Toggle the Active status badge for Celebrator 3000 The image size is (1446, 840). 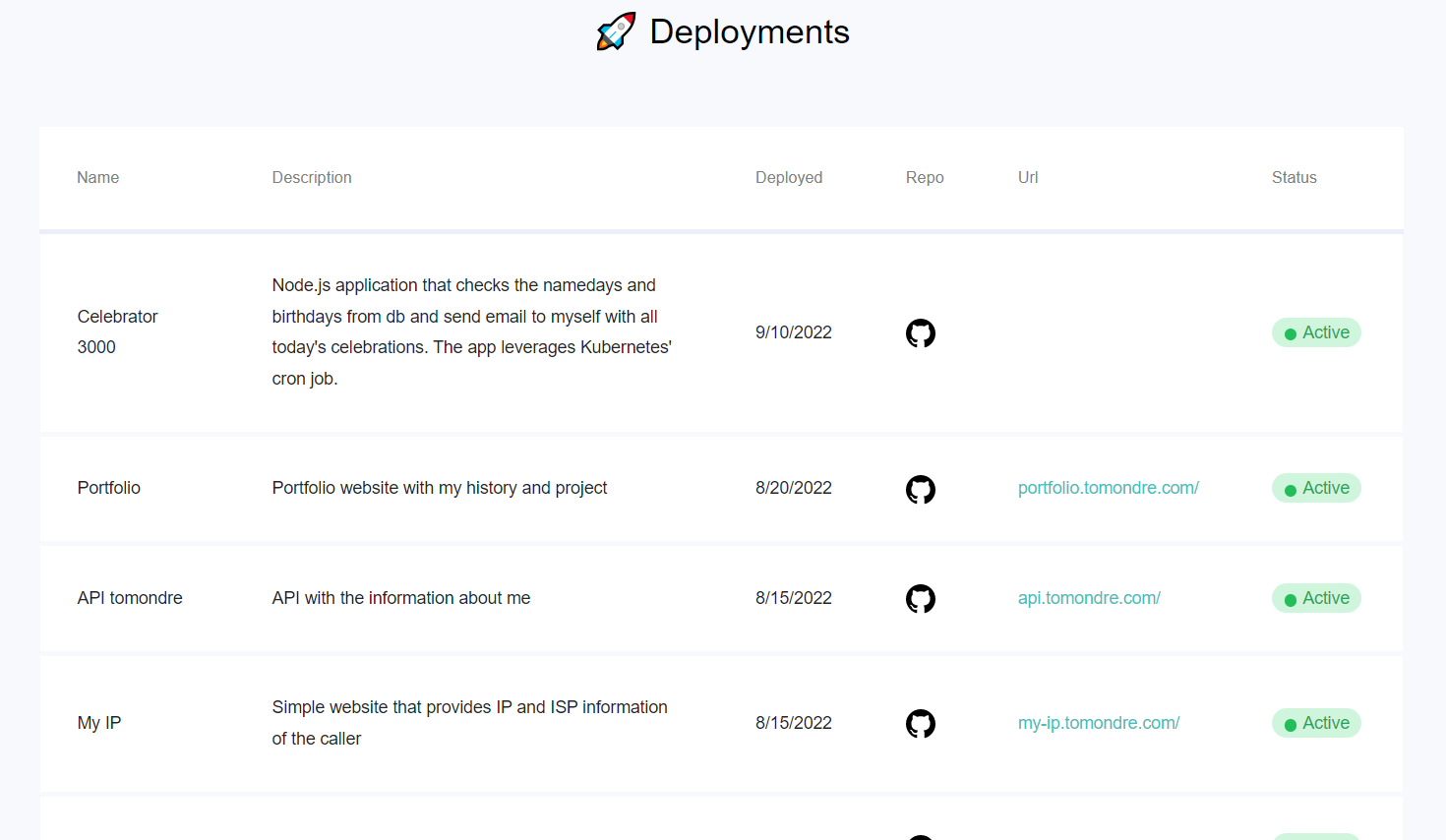(x=1316, y=332)
